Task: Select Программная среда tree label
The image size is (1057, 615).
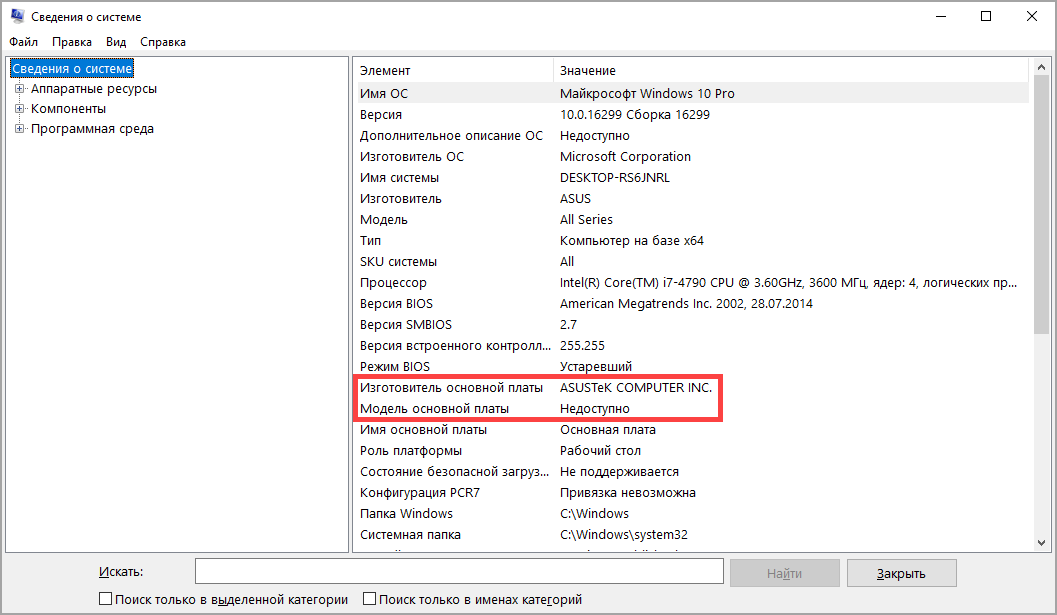Action: coord(92,129)
